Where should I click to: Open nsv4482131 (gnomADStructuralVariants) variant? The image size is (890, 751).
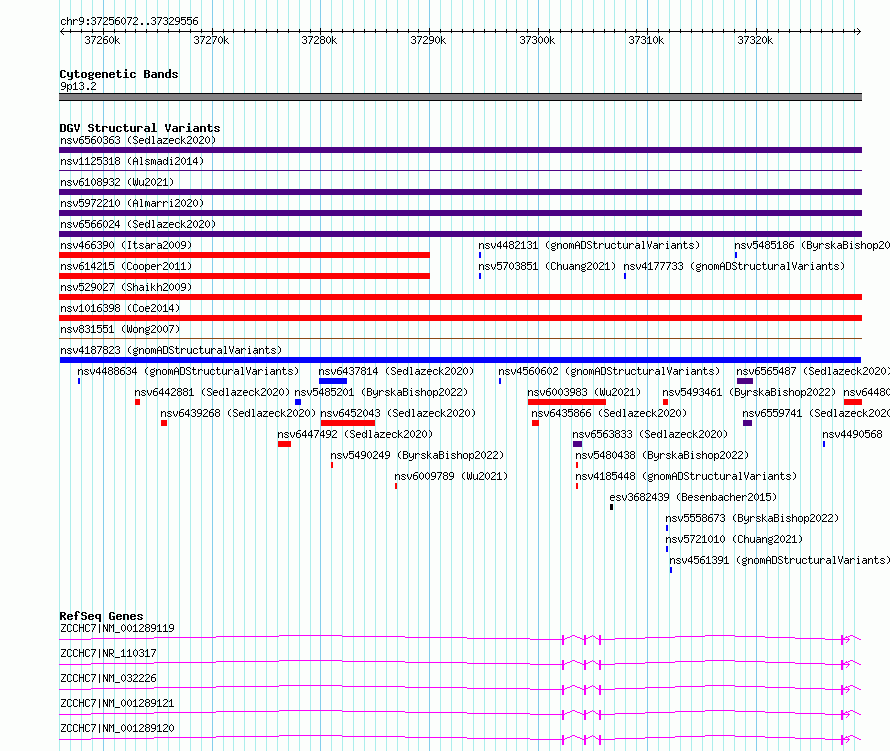[x=589, y=245]
